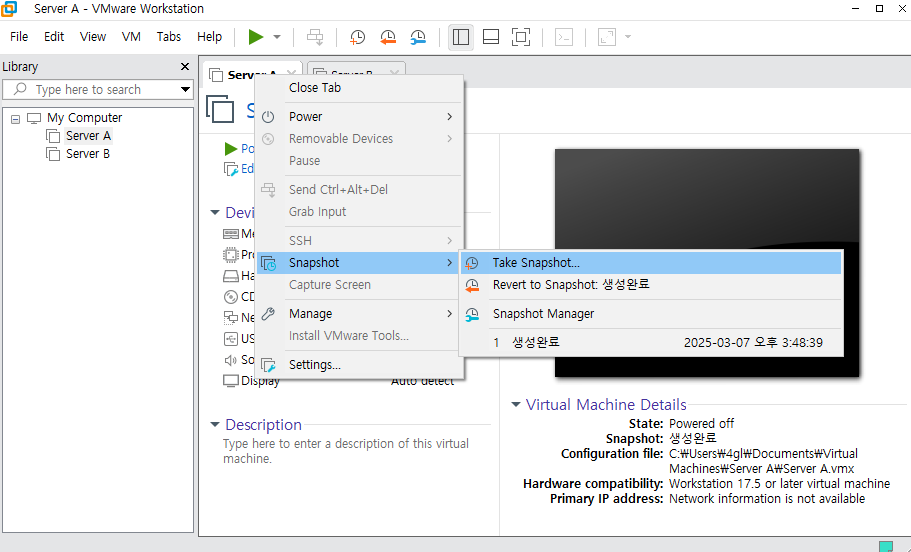This screenshot has width=911, height=552.
Task: Expand the Power submenu
Action: pos(360,117)
